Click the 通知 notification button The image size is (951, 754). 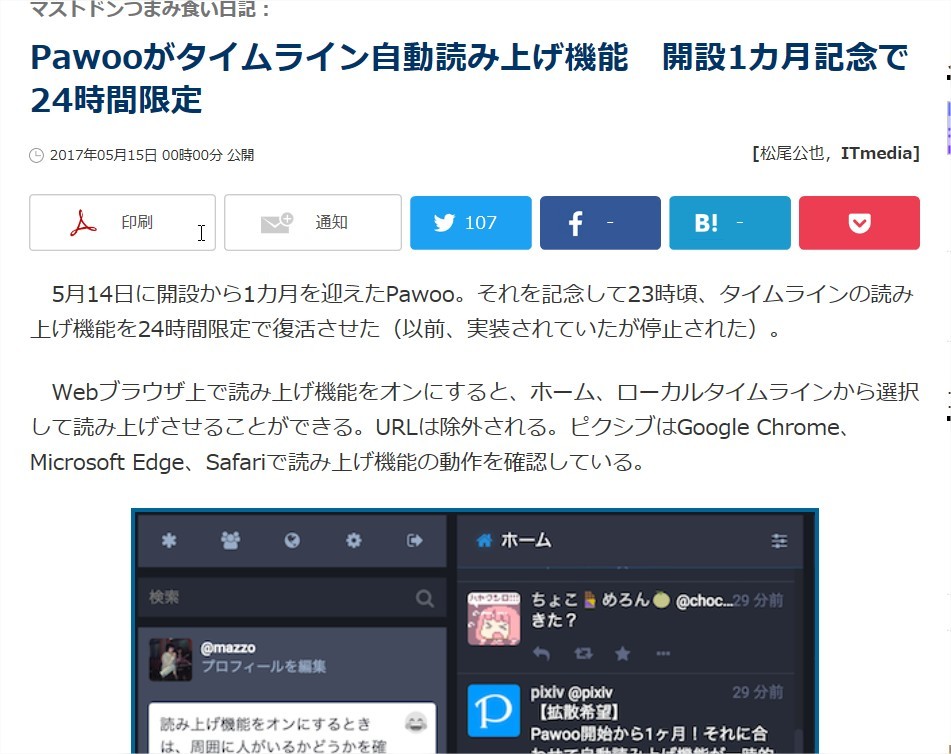coord(312,223)
